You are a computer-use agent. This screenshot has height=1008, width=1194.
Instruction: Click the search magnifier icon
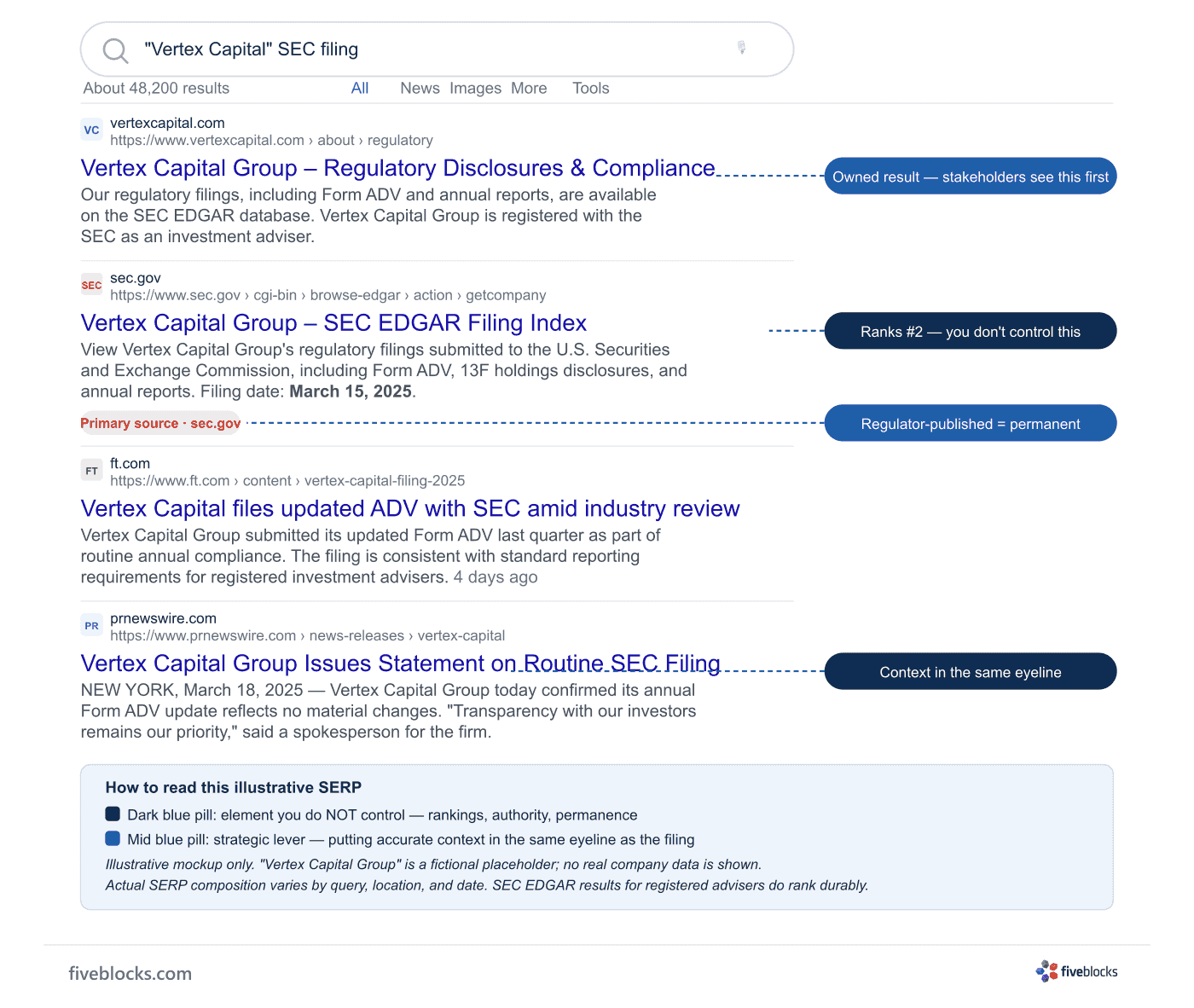click(x=115, y=50)
